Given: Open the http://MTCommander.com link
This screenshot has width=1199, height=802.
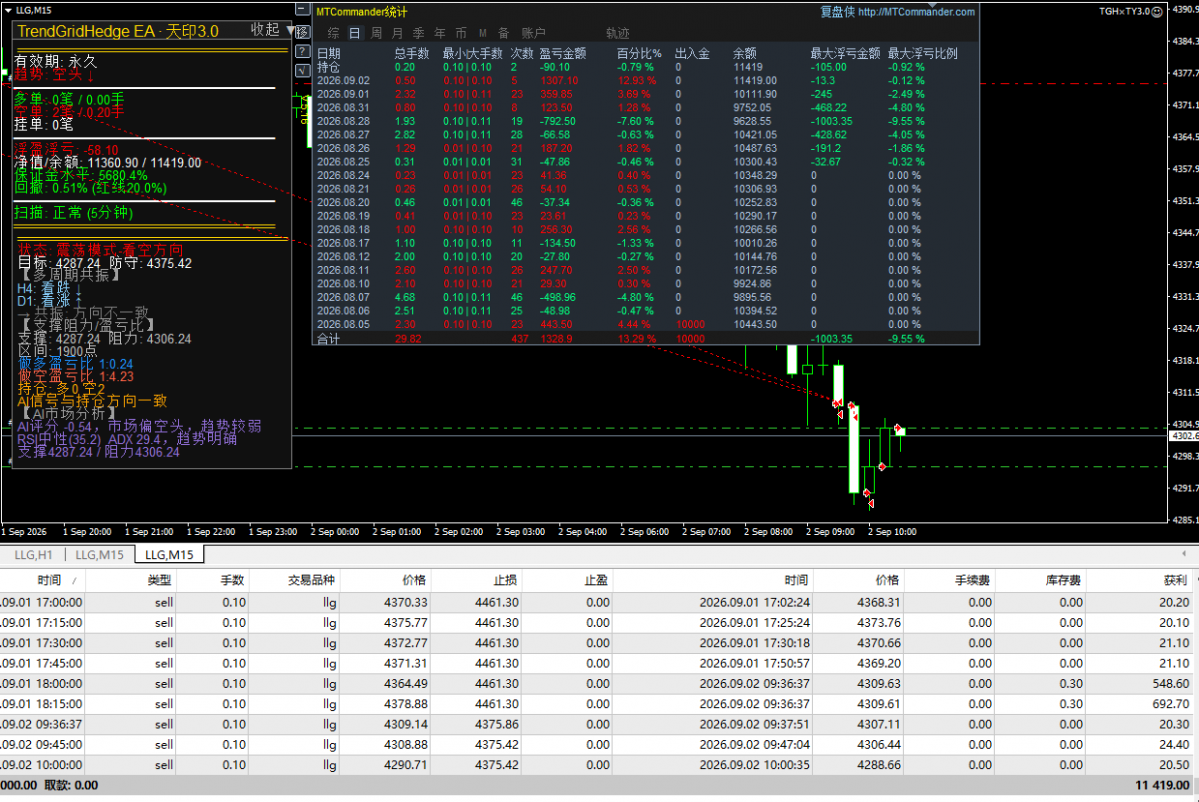Looking at the screenshot, I should [916, 11].
